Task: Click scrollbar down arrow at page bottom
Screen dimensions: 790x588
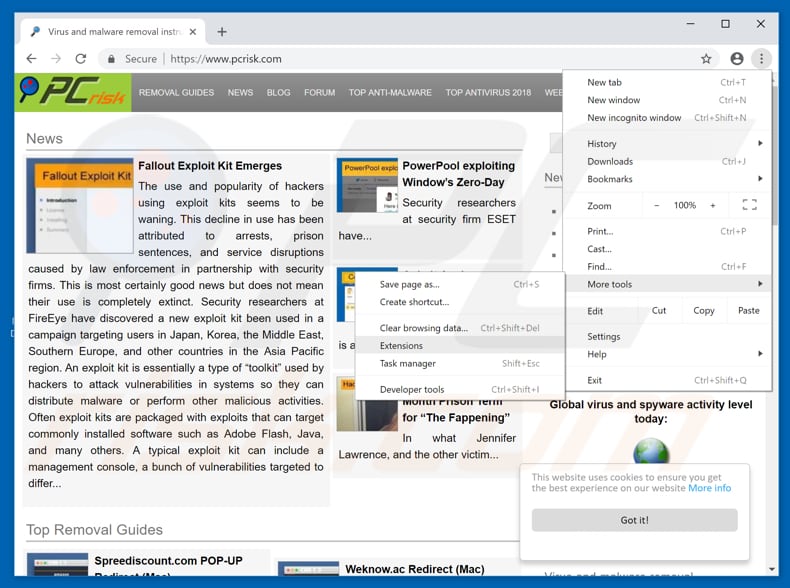Action: (772, 569)
